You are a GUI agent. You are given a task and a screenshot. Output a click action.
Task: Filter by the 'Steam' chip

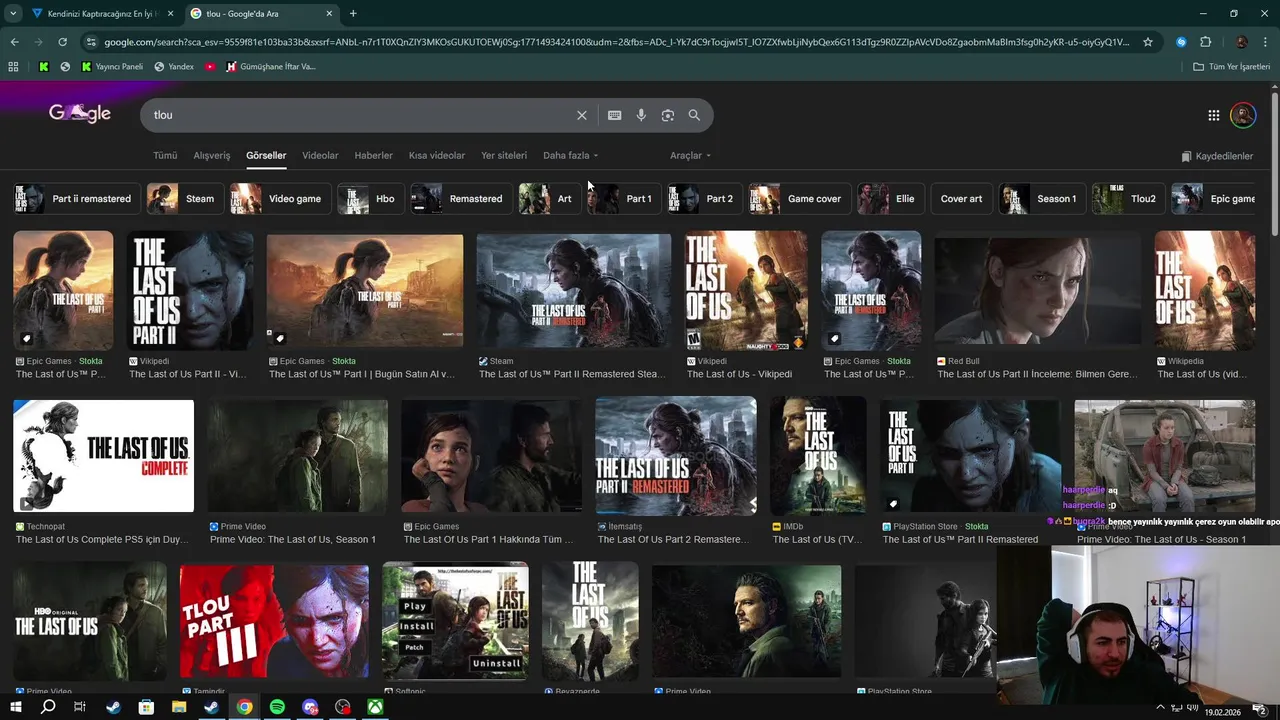point(185,199)
